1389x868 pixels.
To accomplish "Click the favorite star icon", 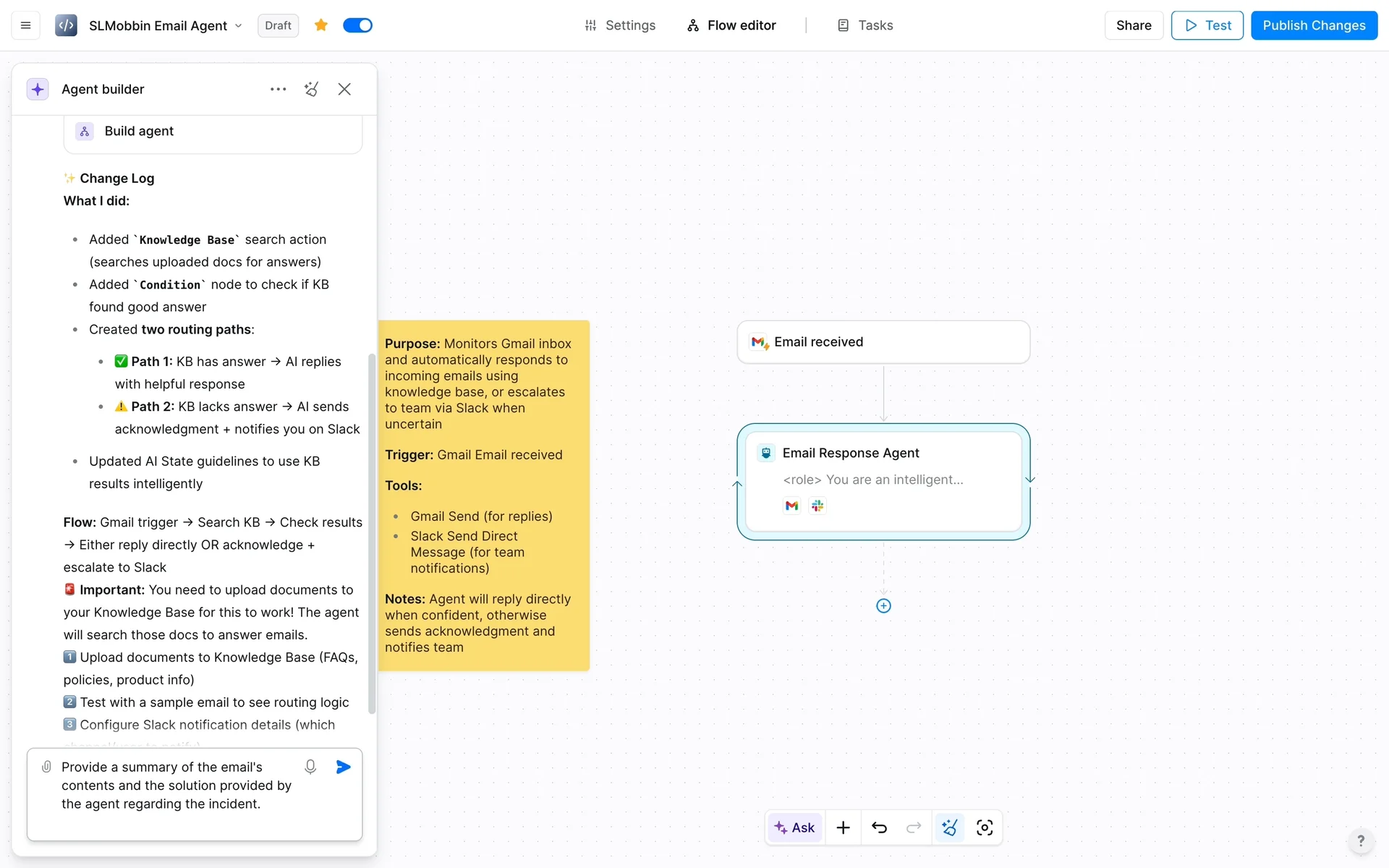I will (321, 25).
